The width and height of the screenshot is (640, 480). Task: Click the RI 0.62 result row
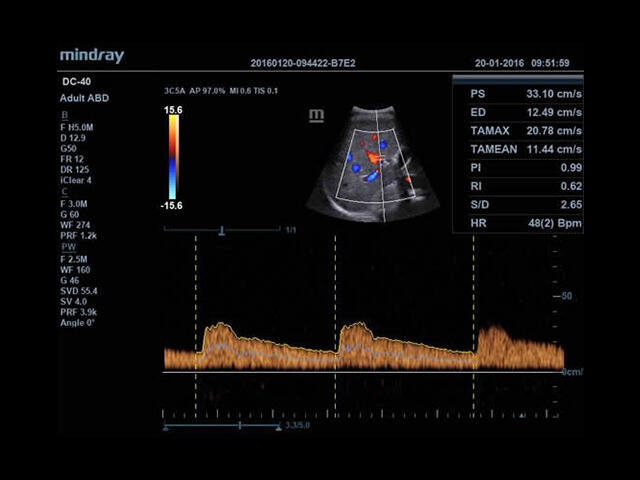(517, 185)
